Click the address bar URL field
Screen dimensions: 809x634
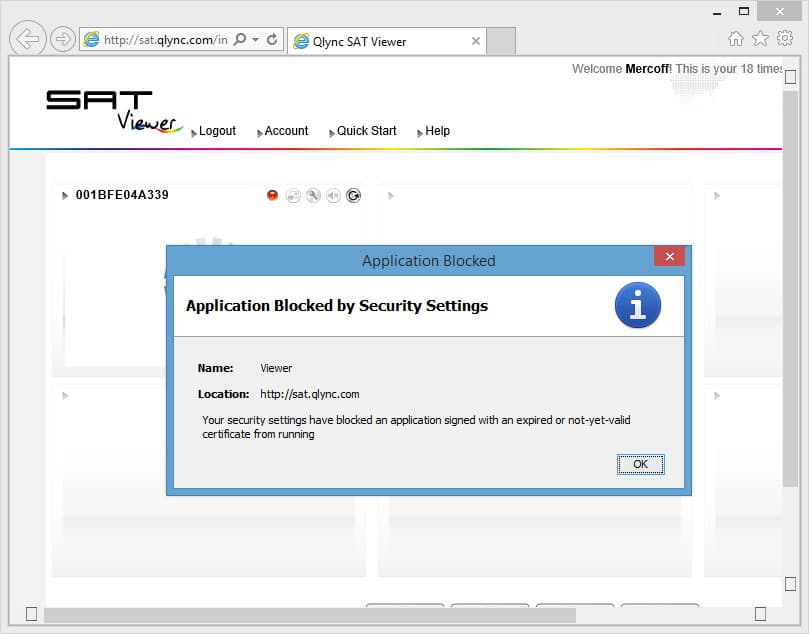(166, 40)
